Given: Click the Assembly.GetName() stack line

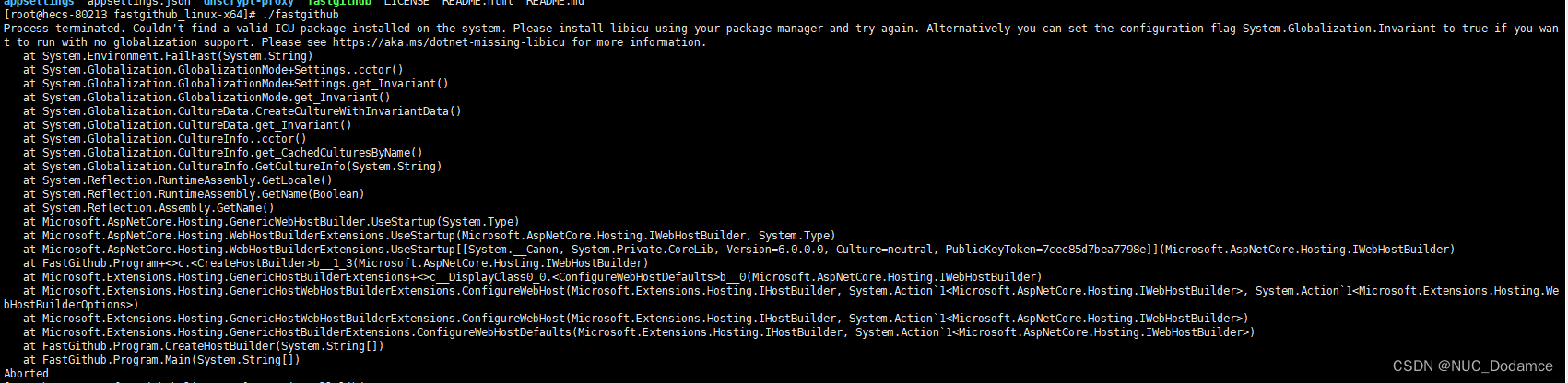Looking at the screenshot, I should pyautogui.click(x=148, y=208).
